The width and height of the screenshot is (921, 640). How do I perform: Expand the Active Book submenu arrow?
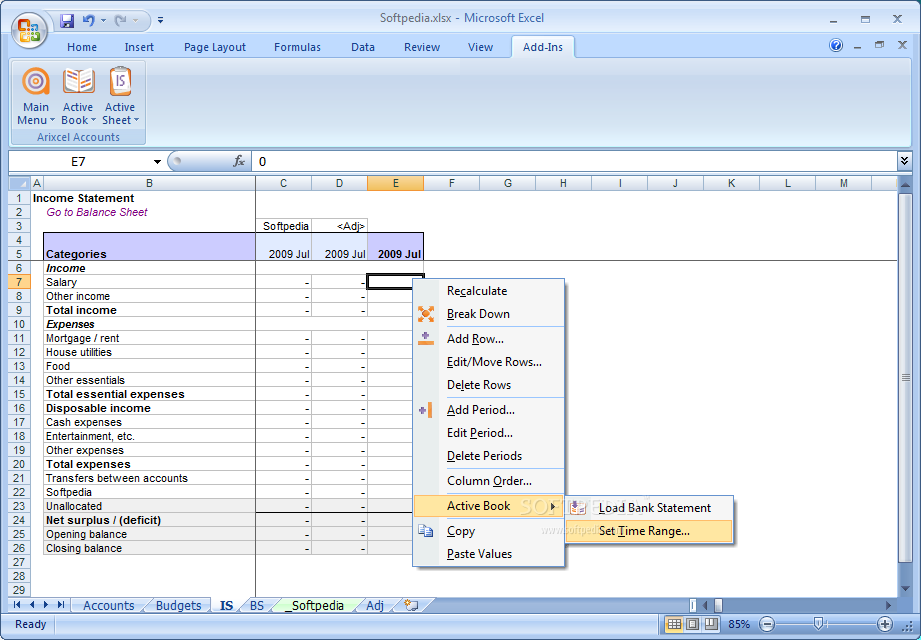coord(553,506)
